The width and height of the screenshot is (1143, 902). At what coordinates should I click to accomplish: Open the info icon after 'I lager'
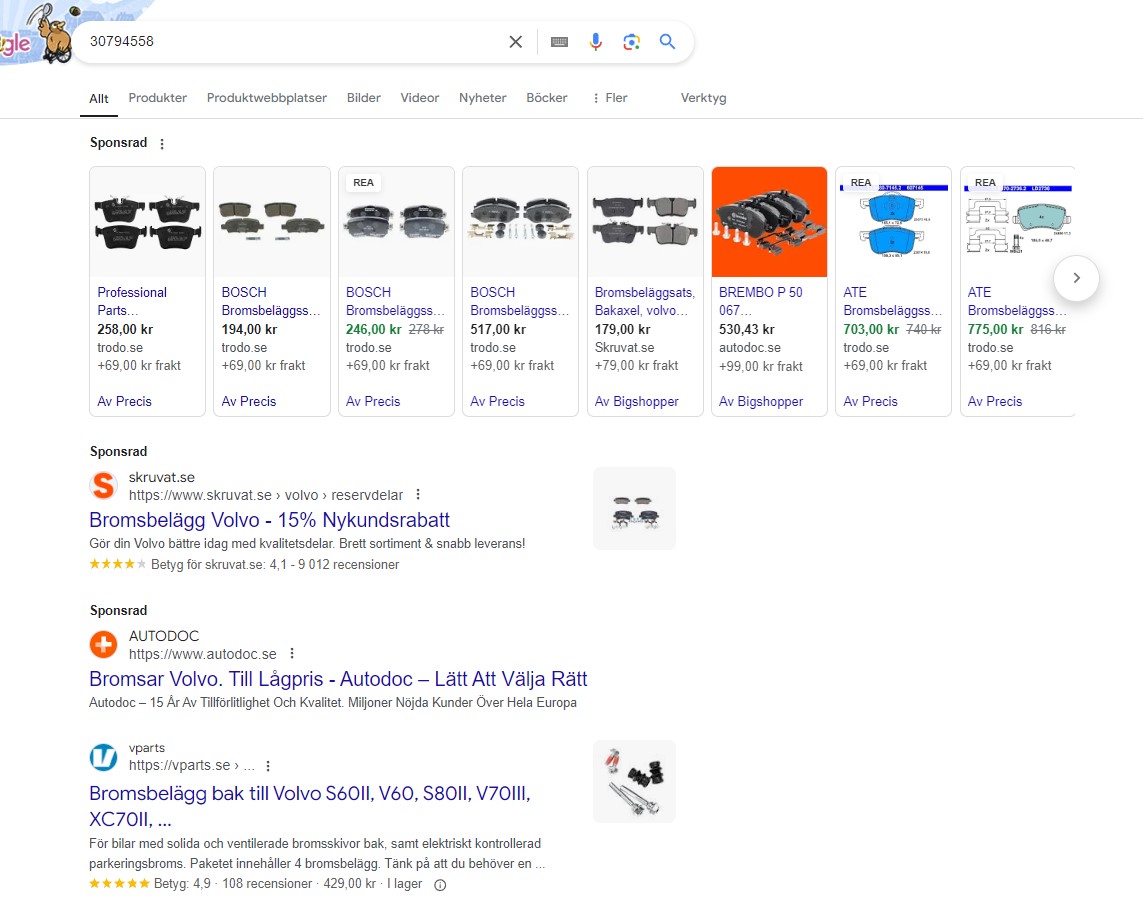440,884
